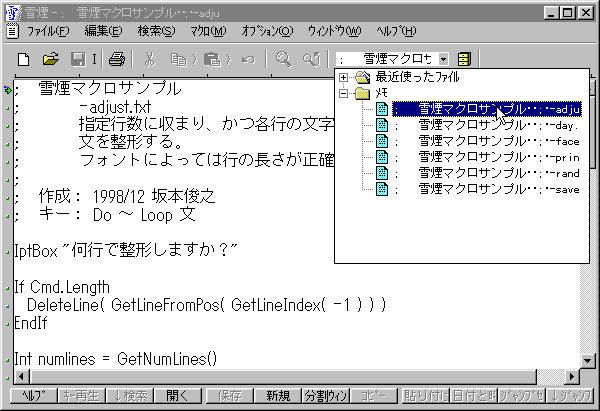Click the Undo arrow icon
The image size is (600, 411).
[x=248, y=60]
